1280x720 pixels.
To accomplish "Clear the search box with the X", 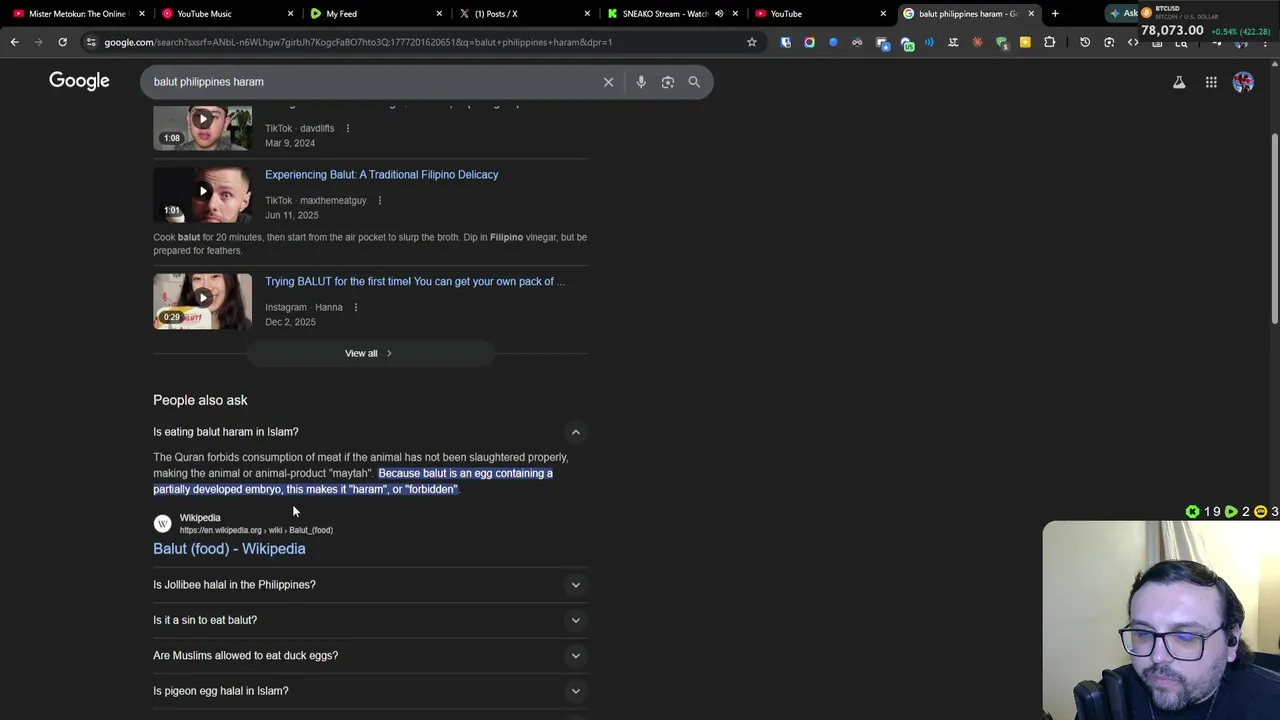I will coord(608,82).
